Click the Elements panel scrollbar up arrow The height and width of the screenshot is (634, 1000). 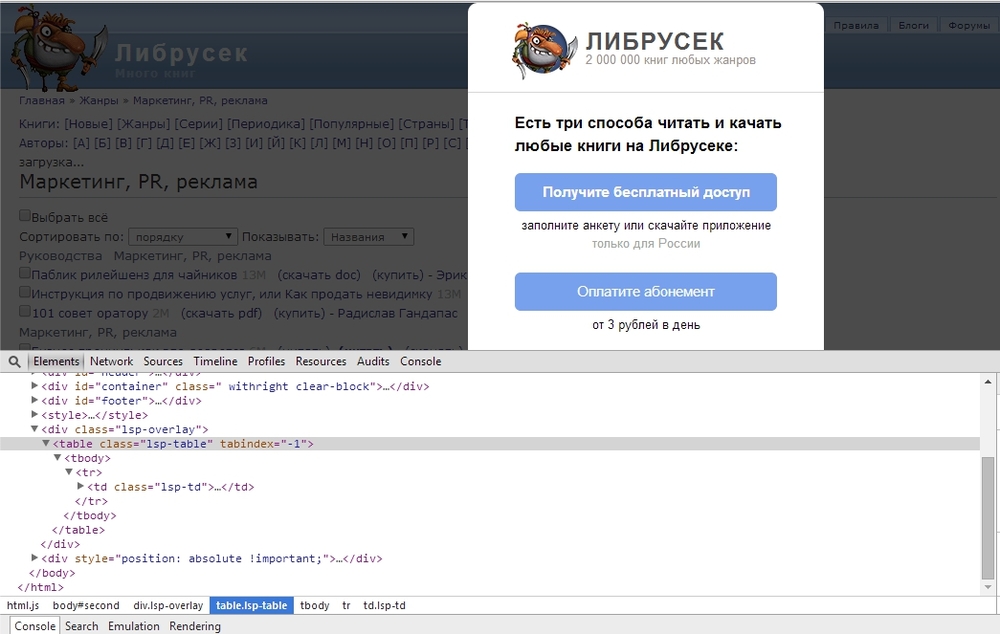tap(989, 381)
